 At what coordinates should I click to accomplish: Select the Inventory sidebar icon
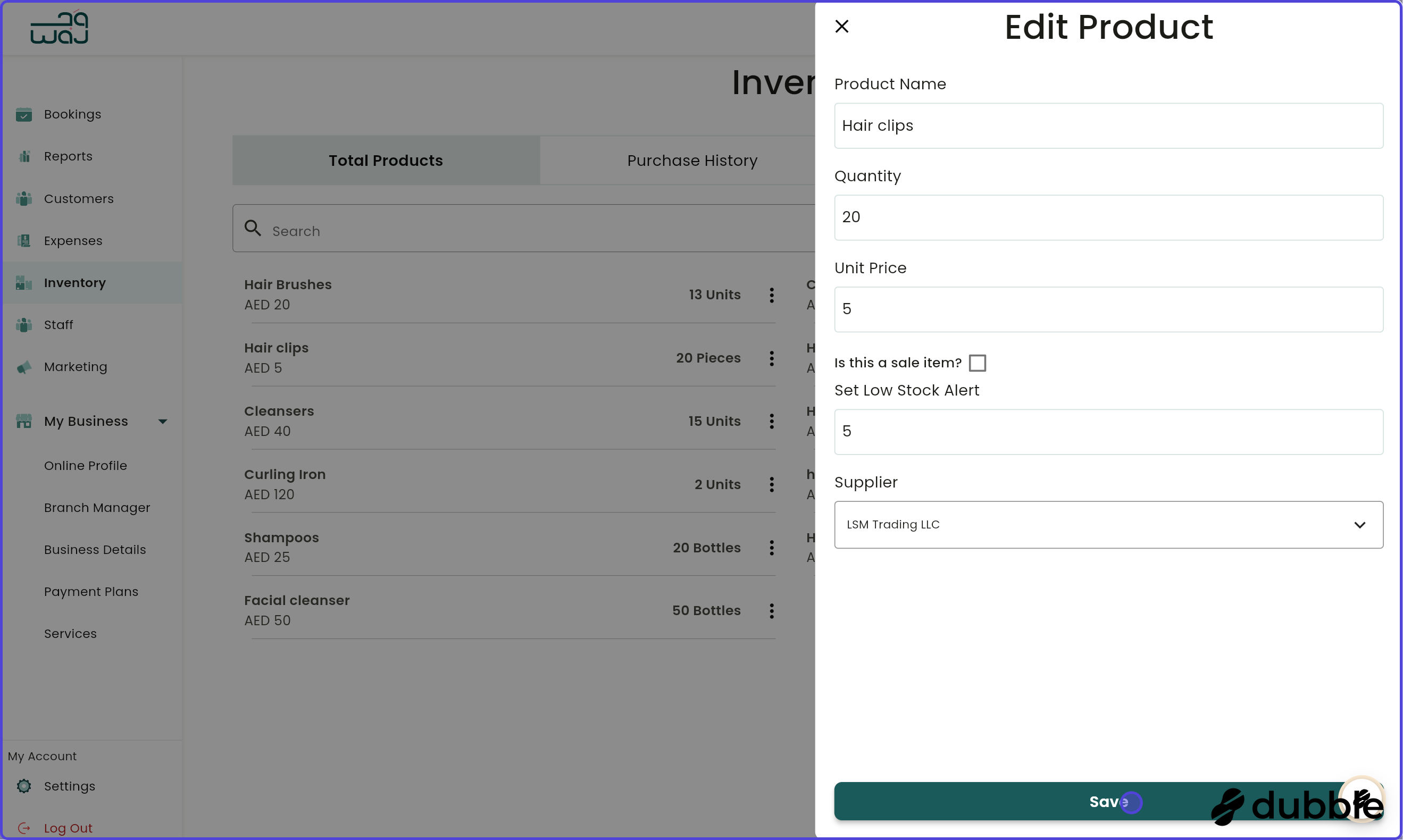click(24, 282)
